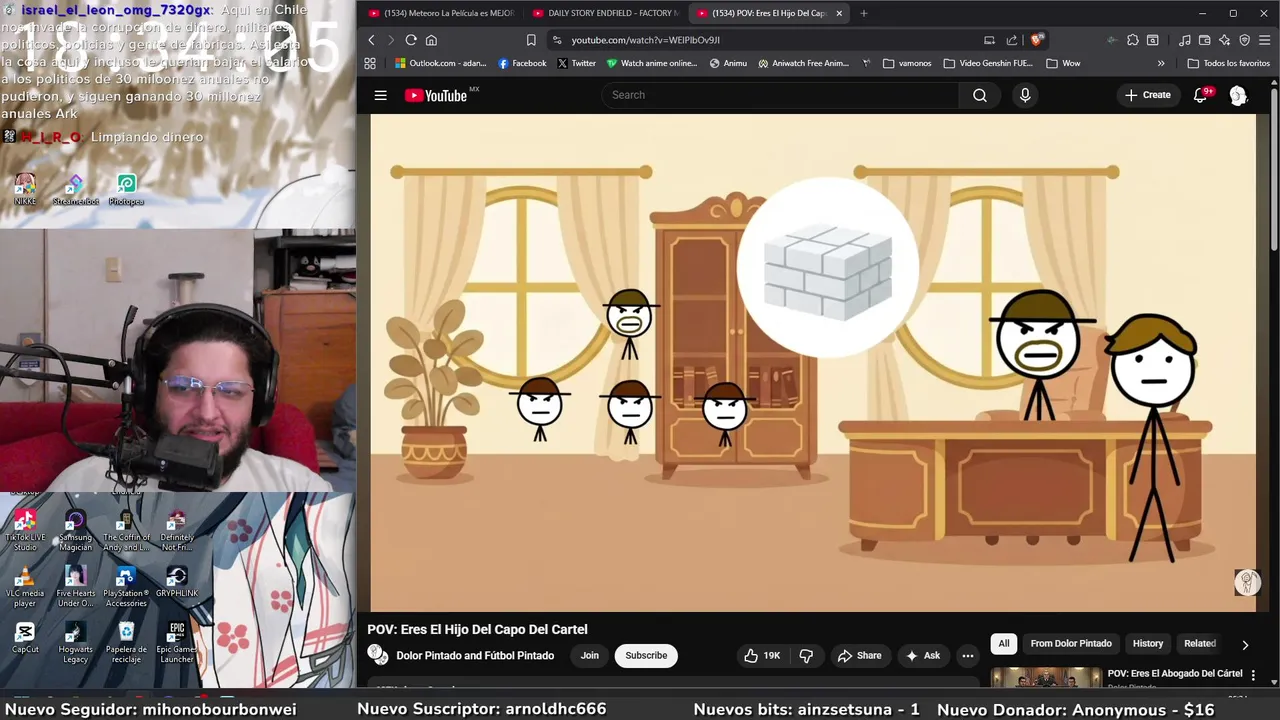This screenshot has height=720, width=1280.
Task: Join the Dolor Pintado channel membership
Action: (590, 655)
